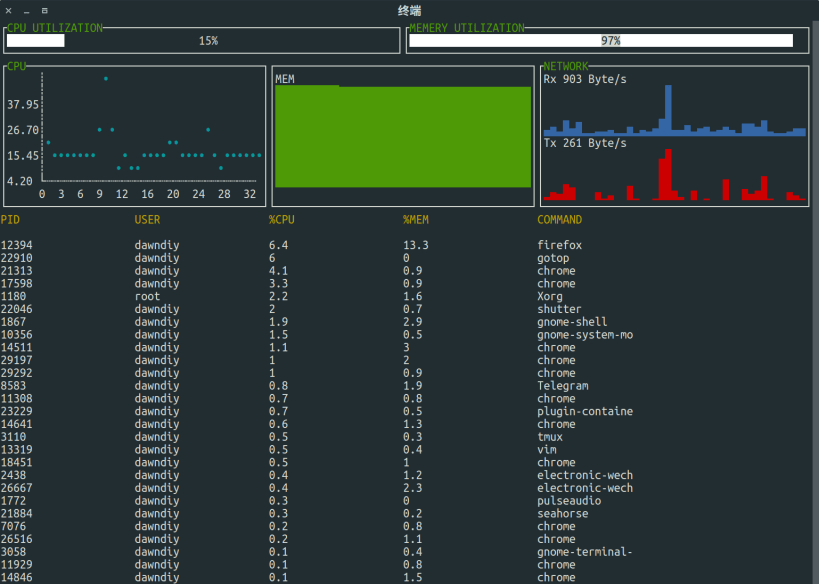The image size is (819, 584).
Task: Select the tmux process row
Action: click(x=300, y=437)
